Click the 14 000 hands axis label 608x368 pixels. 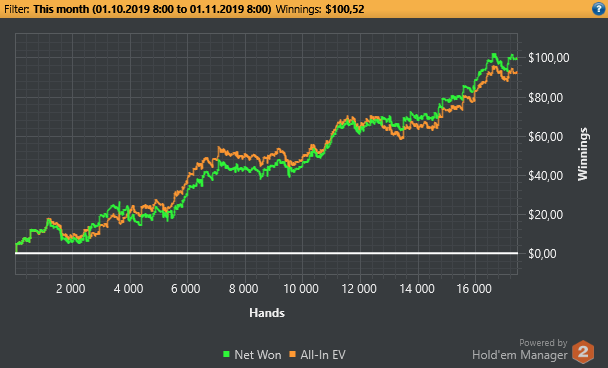(417, 289)
